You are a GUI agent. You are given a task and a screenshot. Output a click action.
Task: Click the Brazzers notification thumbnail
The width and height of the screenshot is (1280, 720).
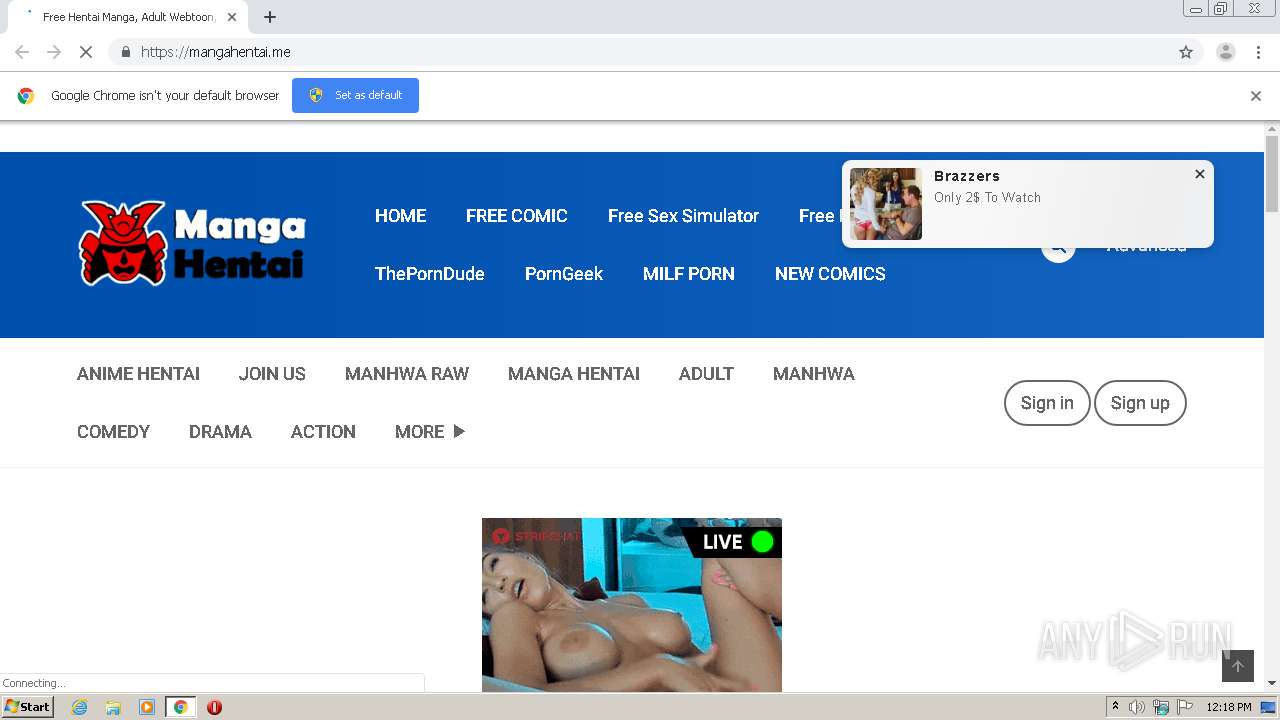886,204
